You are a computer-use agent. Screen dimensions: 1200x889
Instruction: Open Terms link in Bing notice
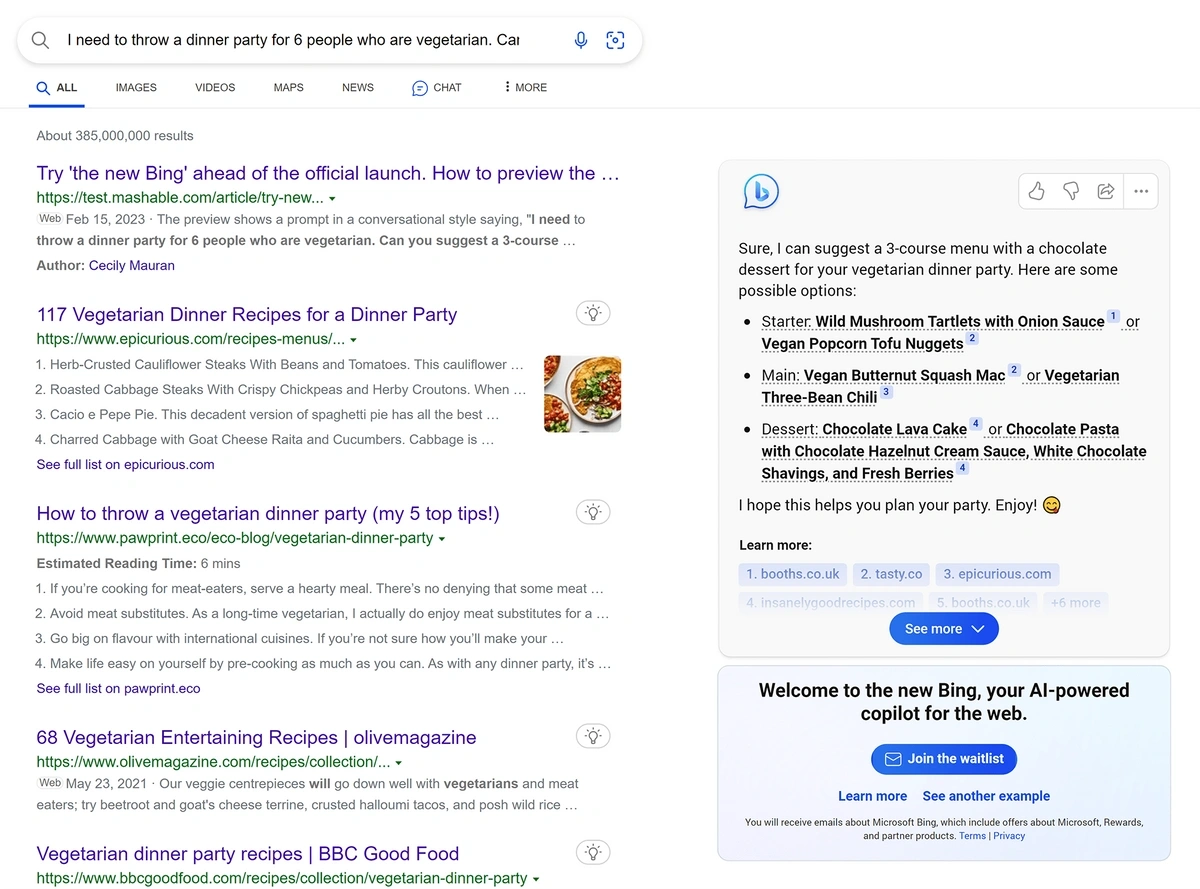972,836
